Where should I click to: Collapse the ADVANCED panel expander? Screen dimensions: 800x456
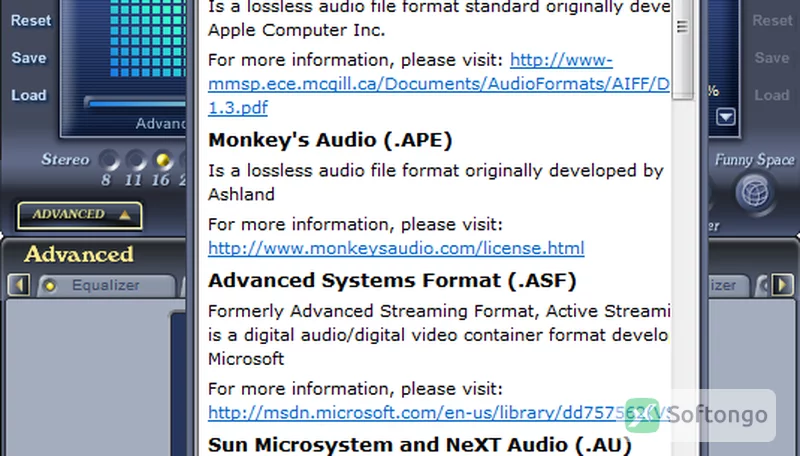click(80, 215)
